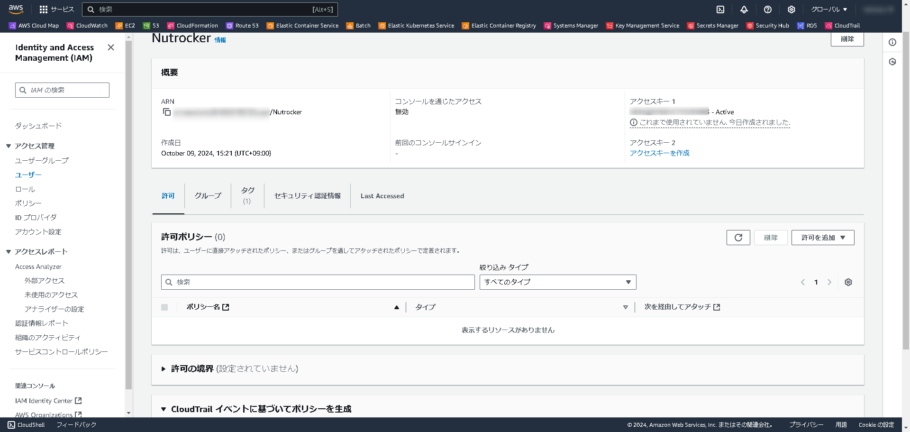Open CloudFormation favorites shortcut
910x432 pixels.
[x=193, y=26]
